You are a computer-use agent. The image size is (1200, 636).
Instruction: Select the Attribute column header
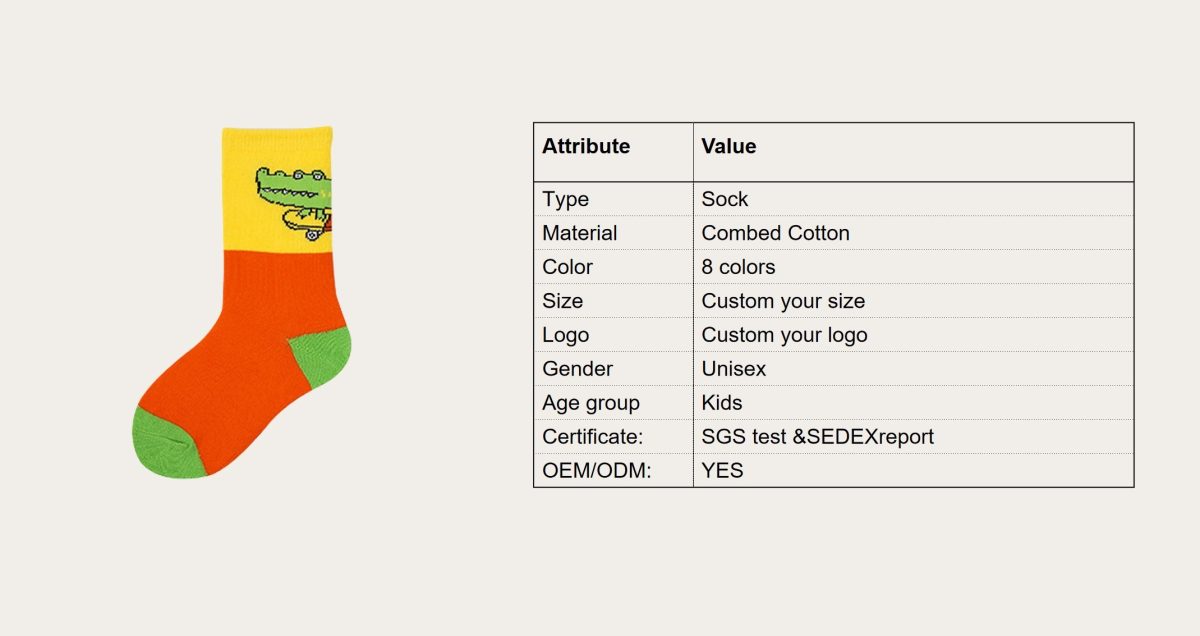click(x=586, y=146)
